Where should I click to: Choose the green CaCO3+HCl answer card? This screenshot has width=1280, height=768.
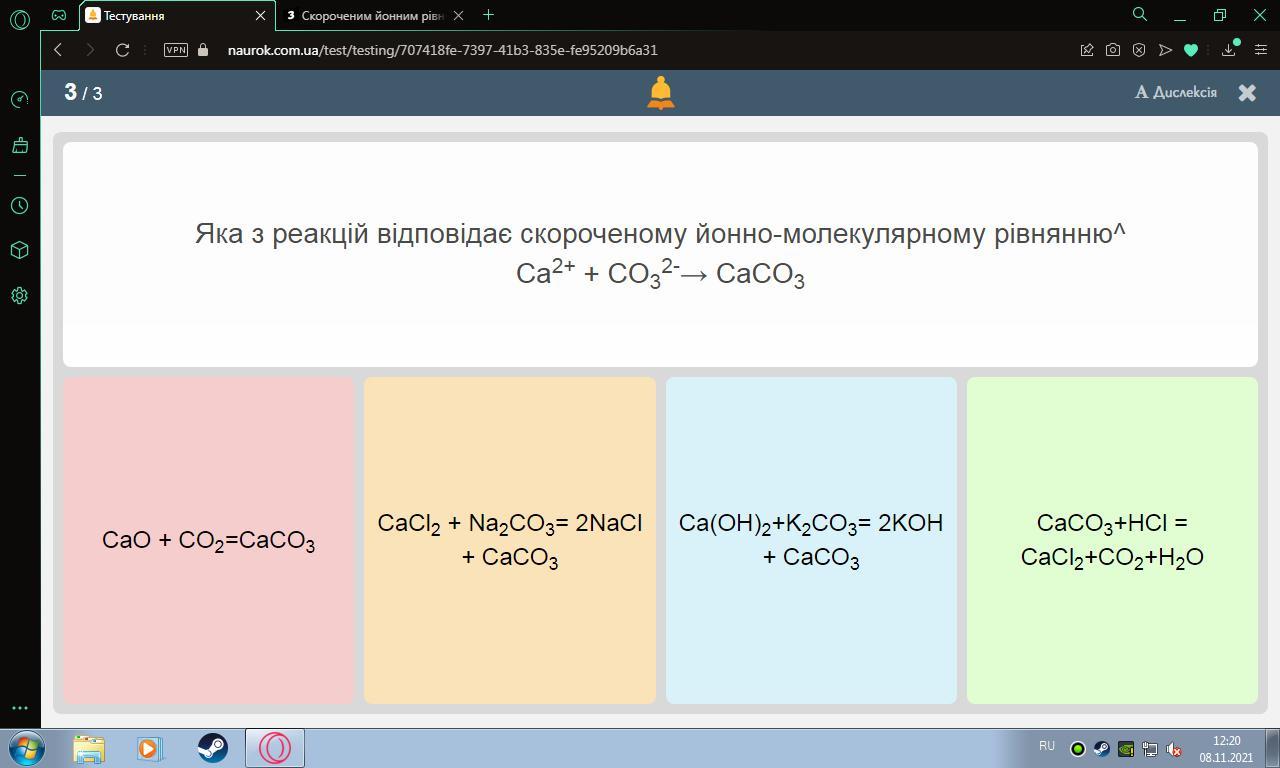pos(1112,540)
